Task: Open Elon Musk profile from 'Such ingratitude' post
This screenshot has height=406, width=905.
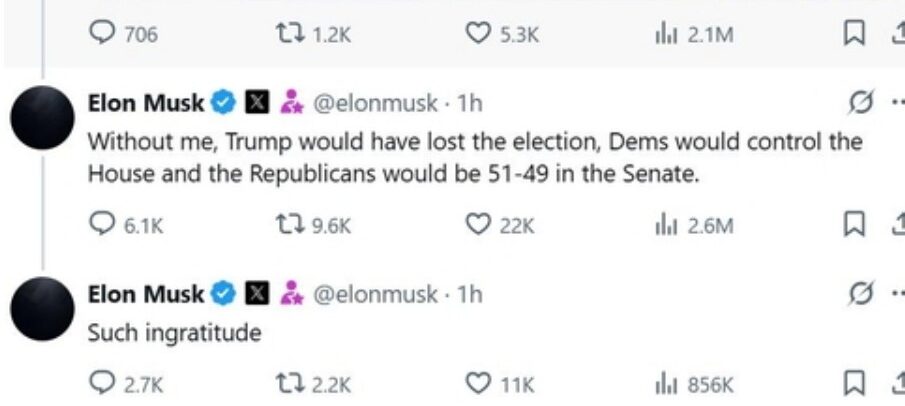Action: [146, 294]
